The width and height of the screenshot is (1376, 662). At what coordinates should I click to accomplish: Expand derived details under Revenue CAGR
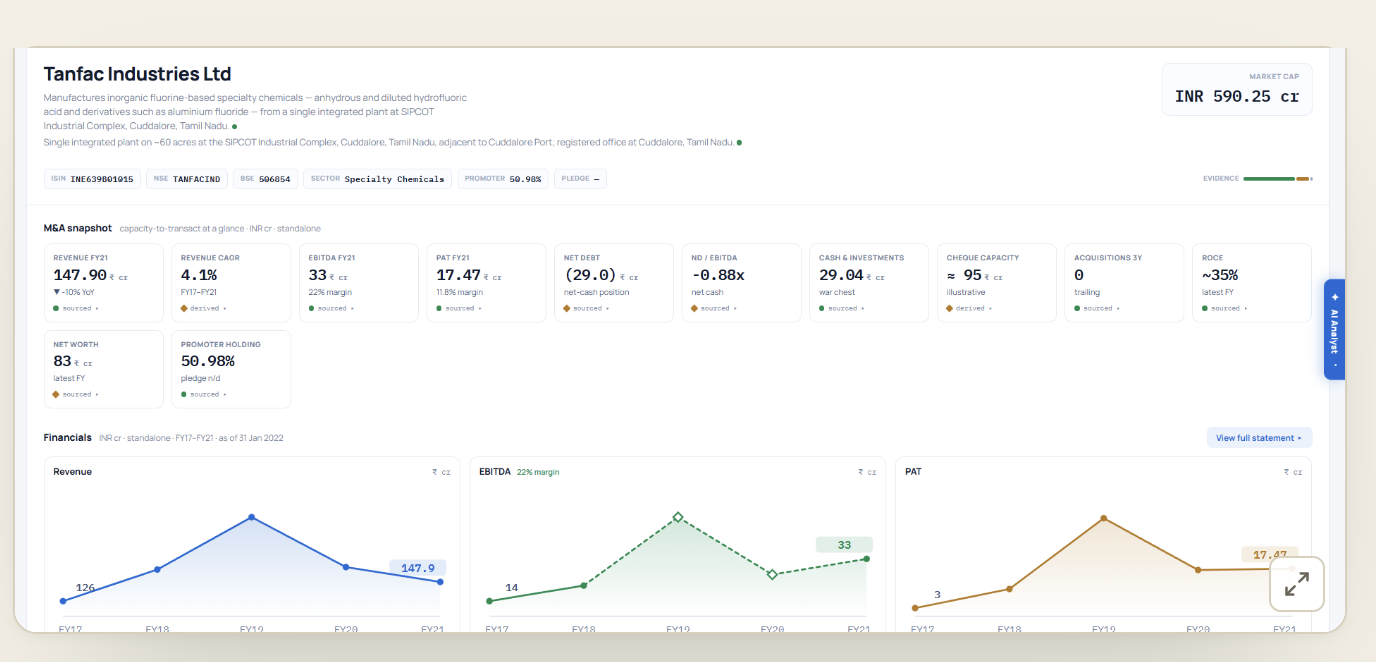coord(204,308)
